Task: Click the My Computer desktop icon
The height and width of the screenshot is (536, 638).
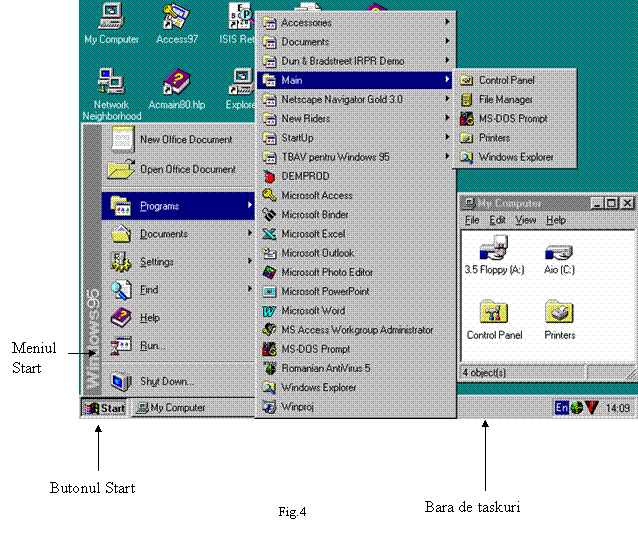Action: pyautogui.click(x=111, y=17)
